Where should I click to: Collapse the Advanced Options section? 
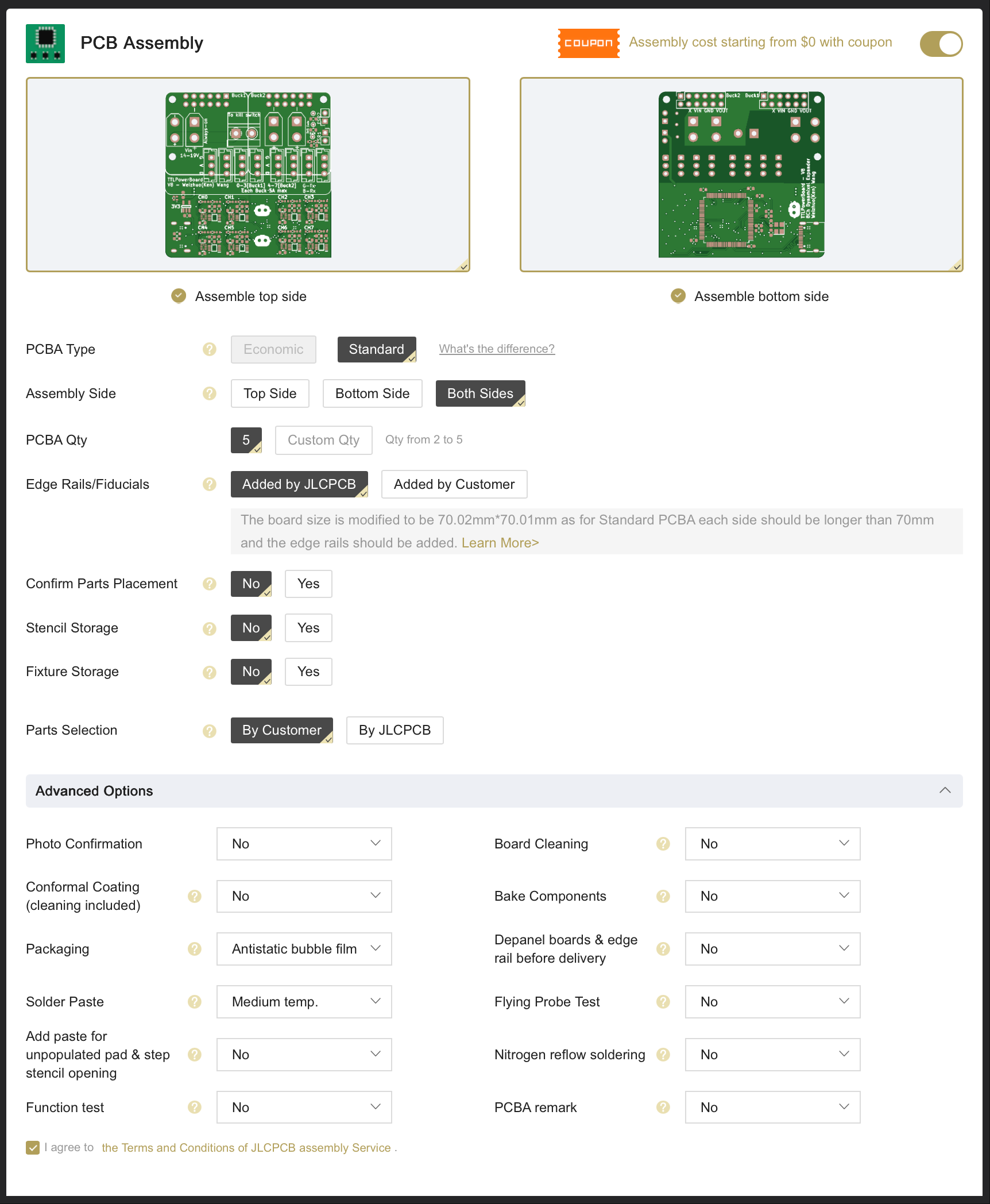click(945, 791)
